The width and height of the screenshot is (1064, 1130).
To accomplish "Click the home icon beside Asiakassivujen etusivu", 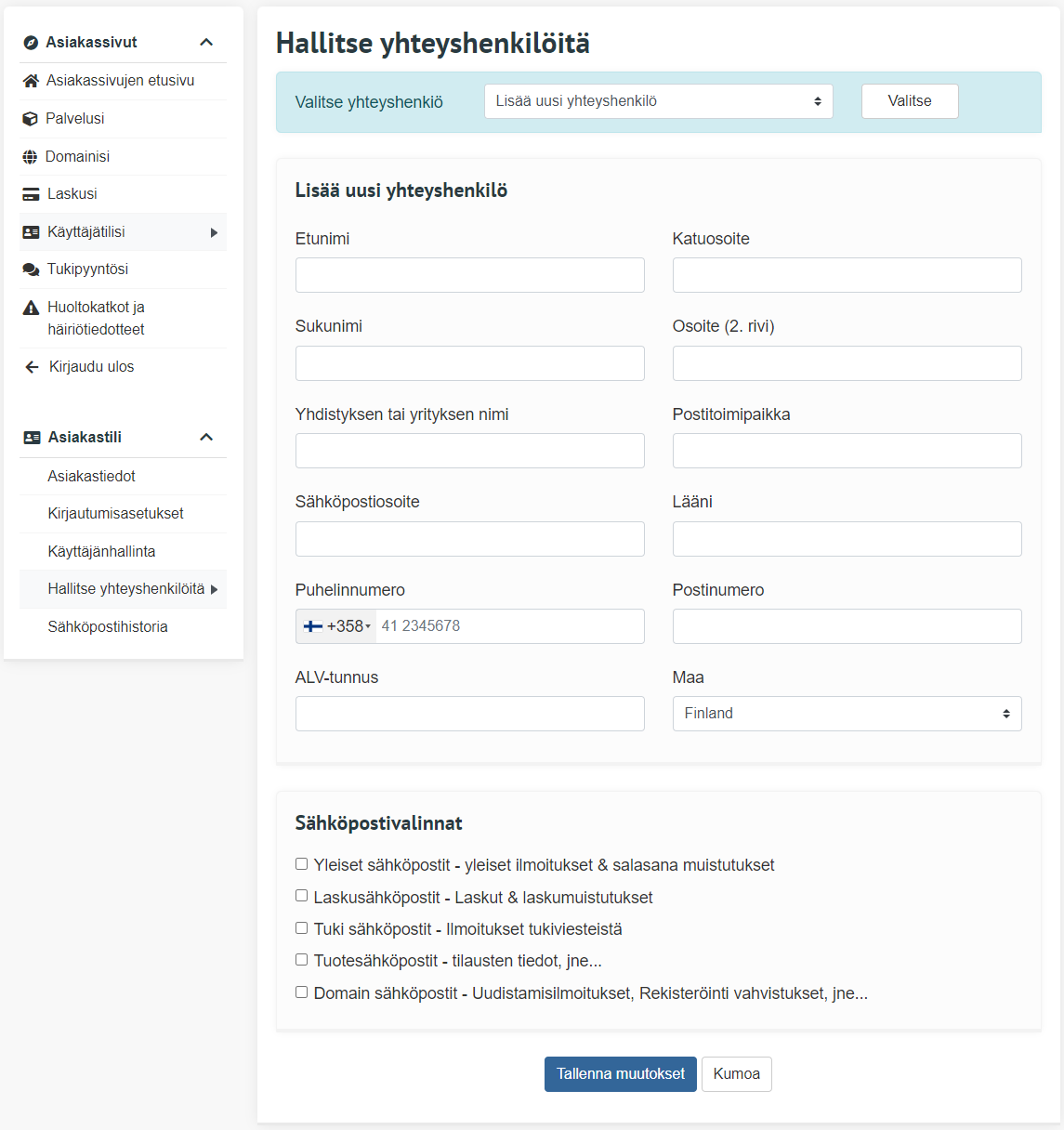I will [x=31, y=81].
